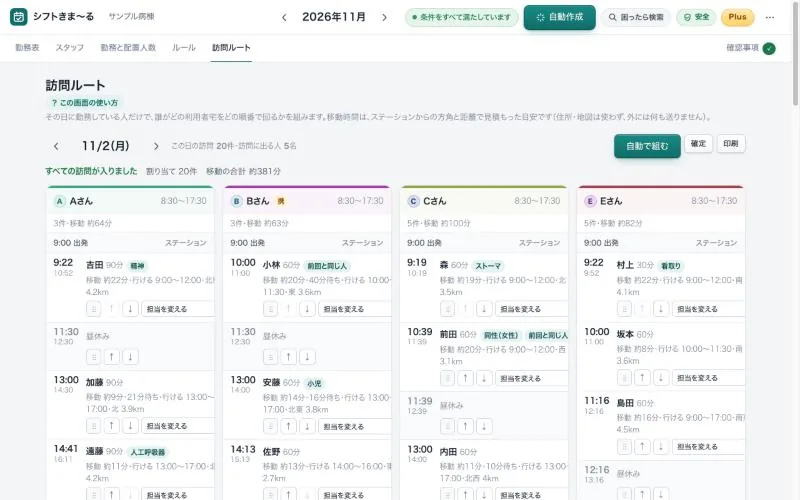
Task: Click the down arrow on 森 visit
Action: point(484,309)
